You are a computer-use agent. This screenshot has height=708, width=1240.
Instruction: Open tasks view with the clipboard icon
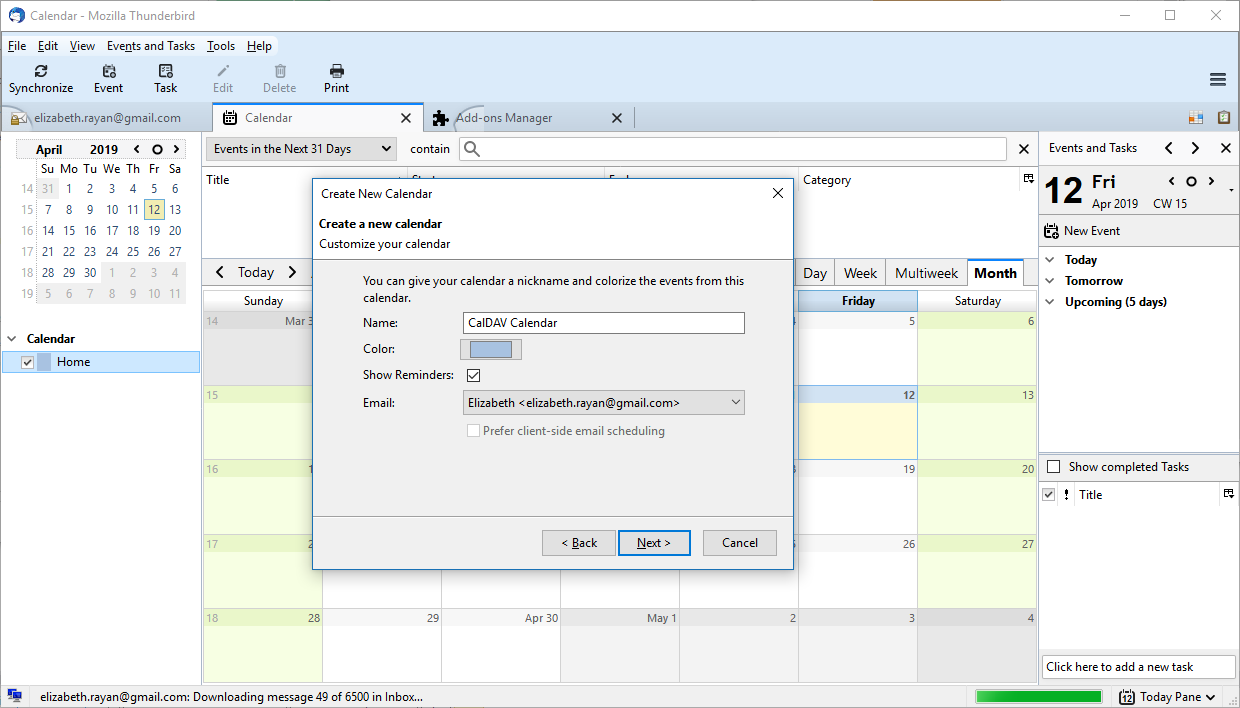[x=1224, y=117]
